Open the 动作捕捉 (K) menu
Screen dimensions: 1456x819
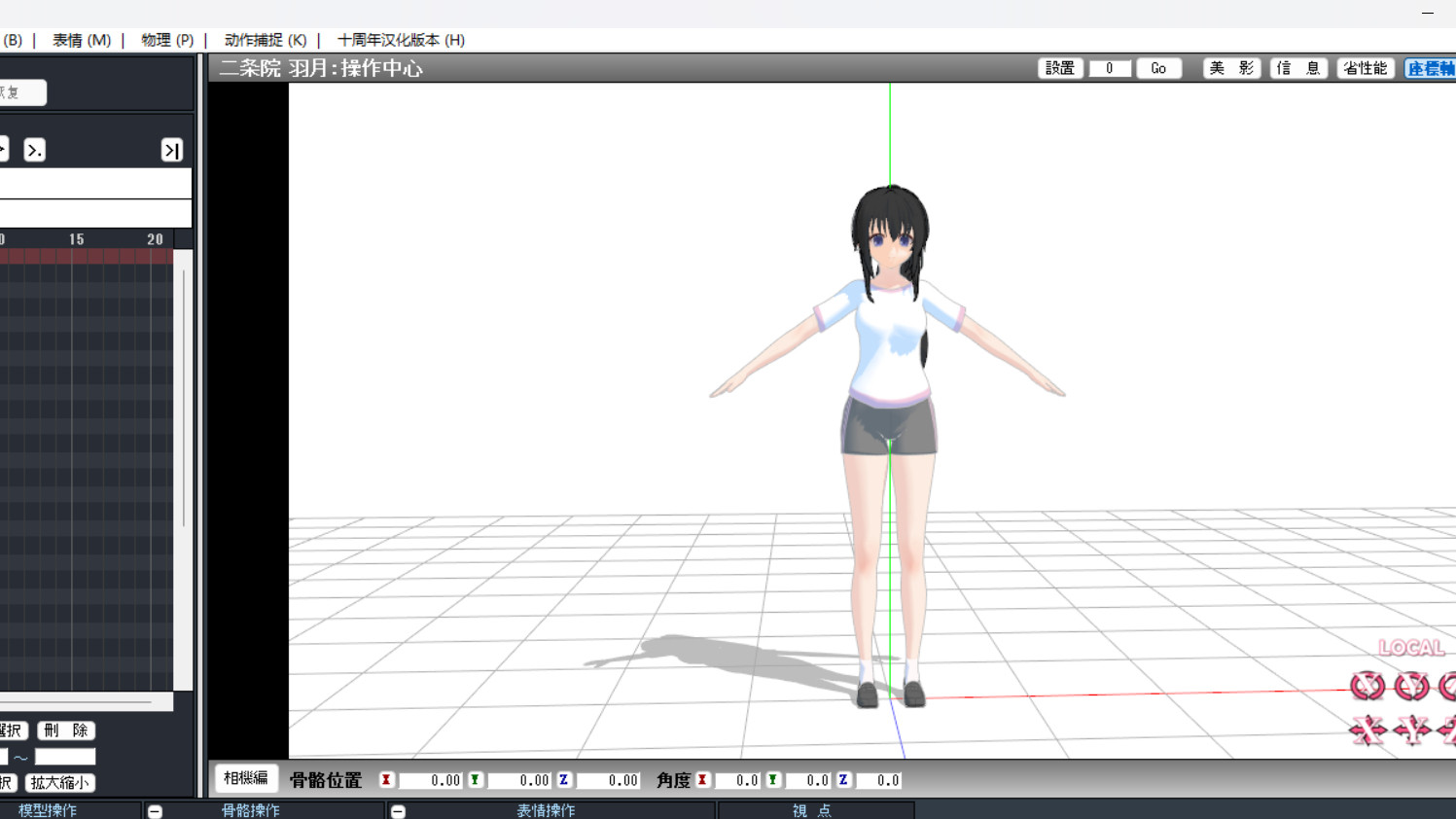266,40
